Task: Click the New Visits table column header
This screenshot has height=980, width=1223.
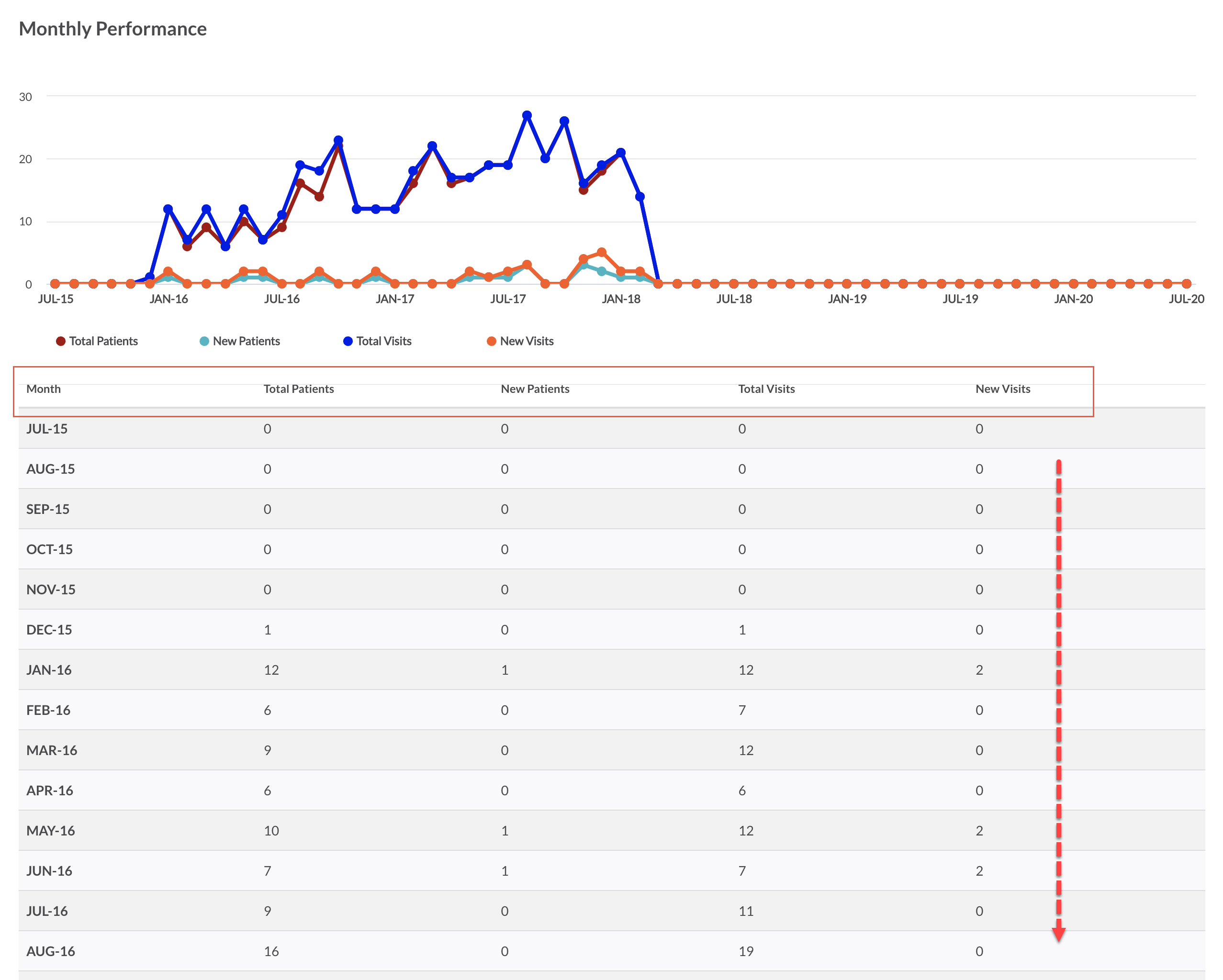Action: coord(1002,389)
